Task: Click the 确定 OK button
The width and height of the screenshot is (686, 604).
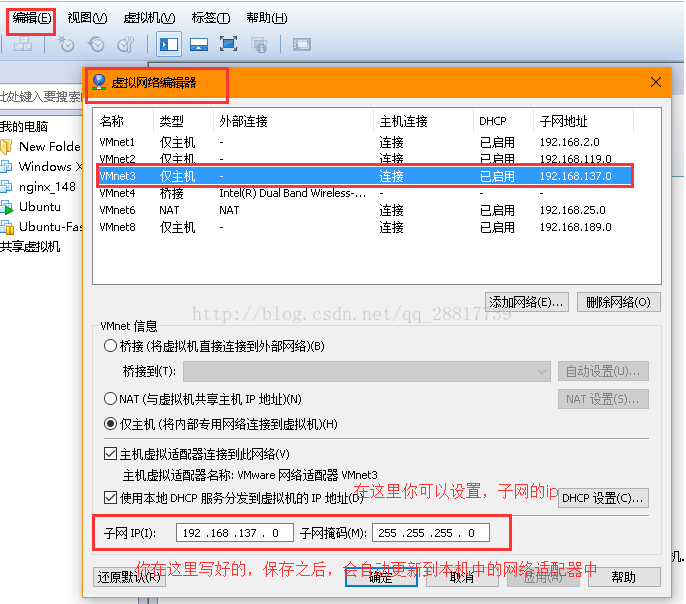Action: click(x=381, y=577)
